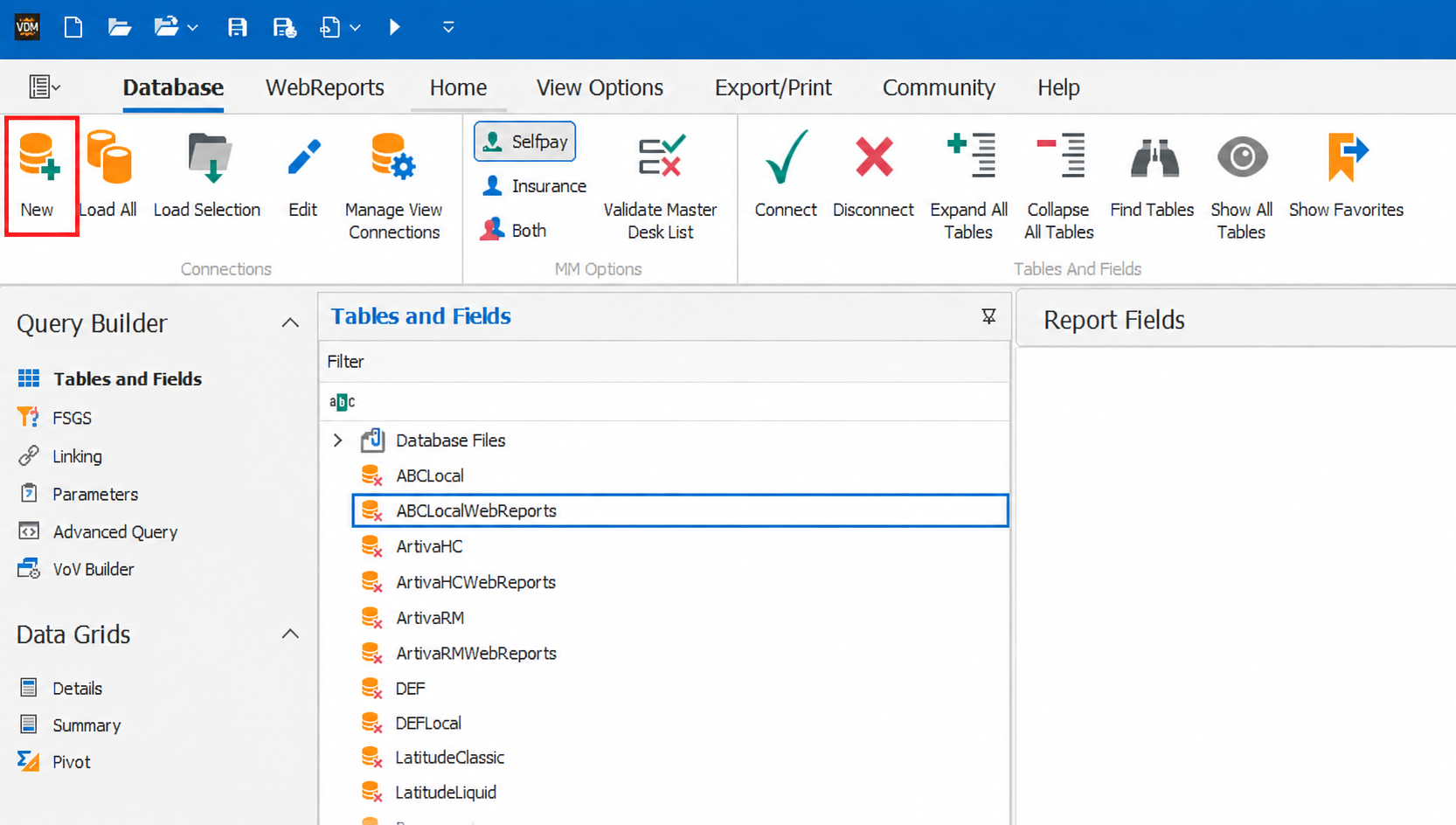The width and height of the screenshot is (1456, 825).
Task: Create a new document from the title bar
Action: pyautogui.click(x=73, y=27)
